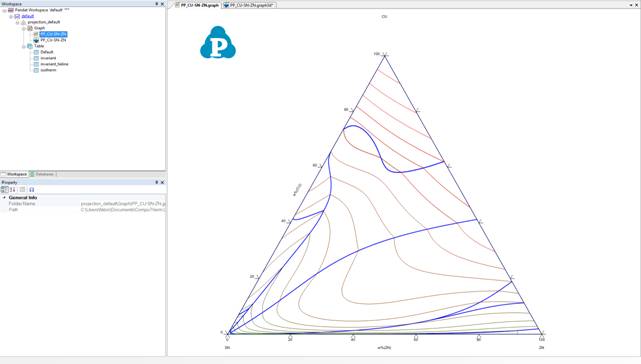Select the 'default' link in workspace tree

(x=27, y=16)
